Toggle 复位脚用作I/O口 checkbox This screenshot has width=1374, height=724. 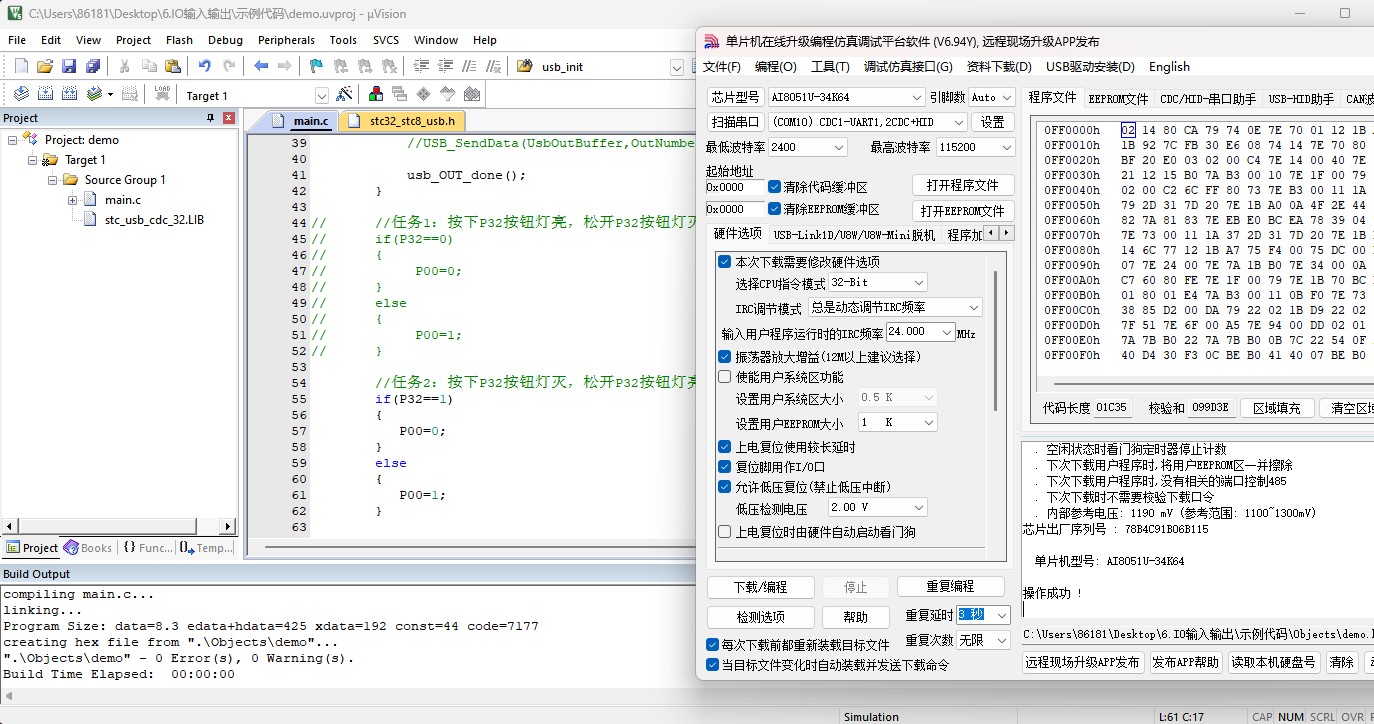(725, 467)
